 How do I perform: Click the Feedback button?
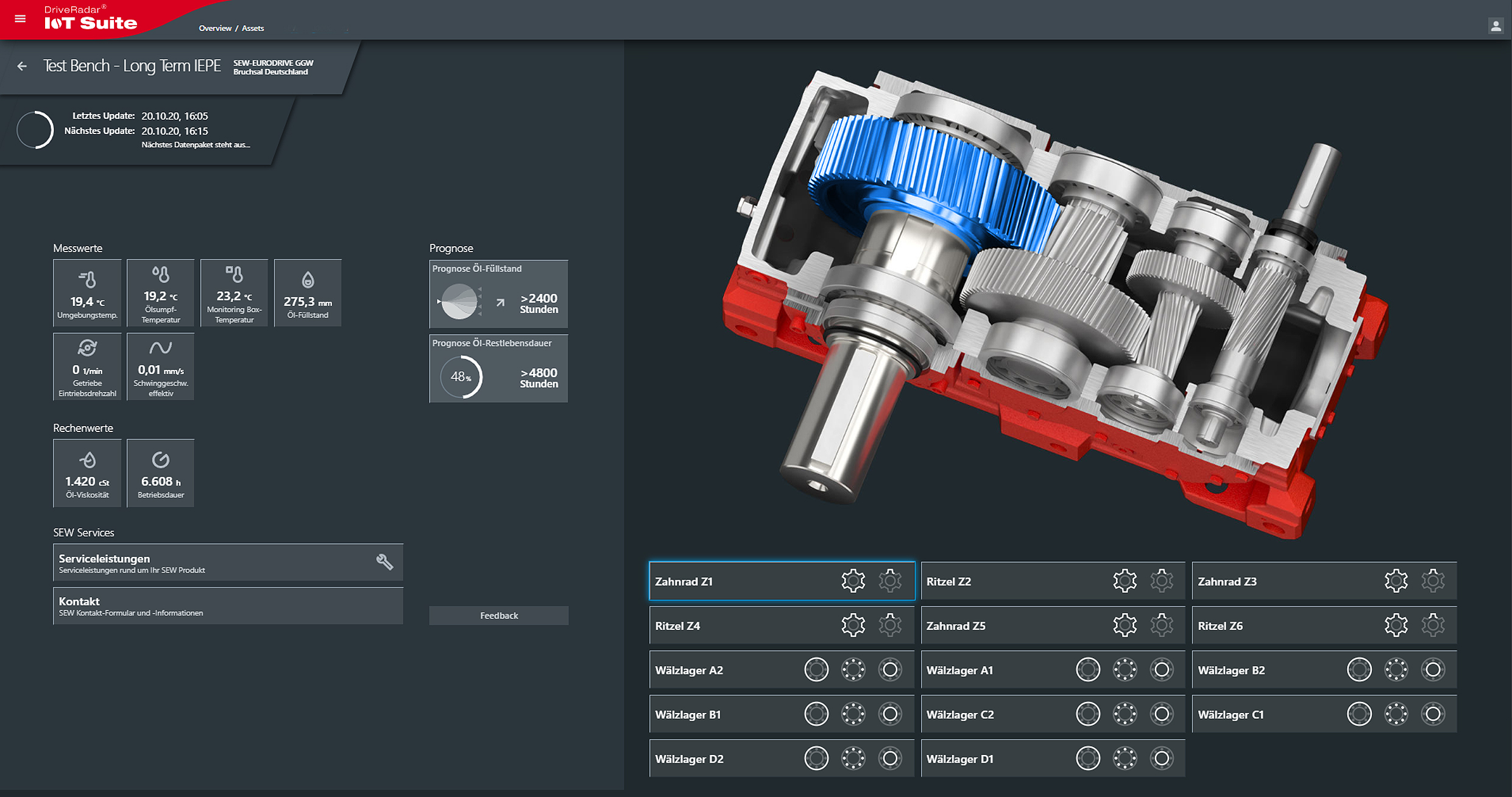[498, 615]
